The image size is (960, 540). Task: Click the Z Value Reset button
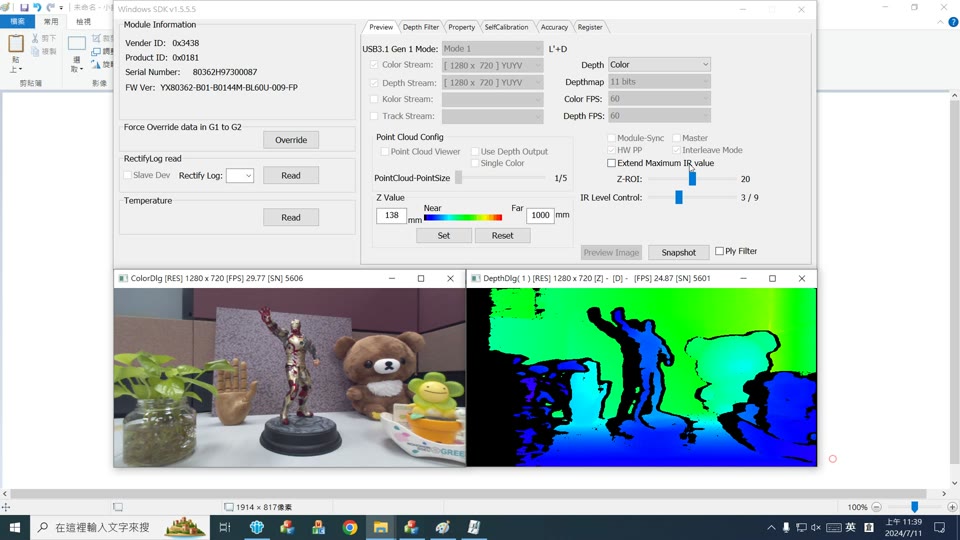click(x=503, y=235)
